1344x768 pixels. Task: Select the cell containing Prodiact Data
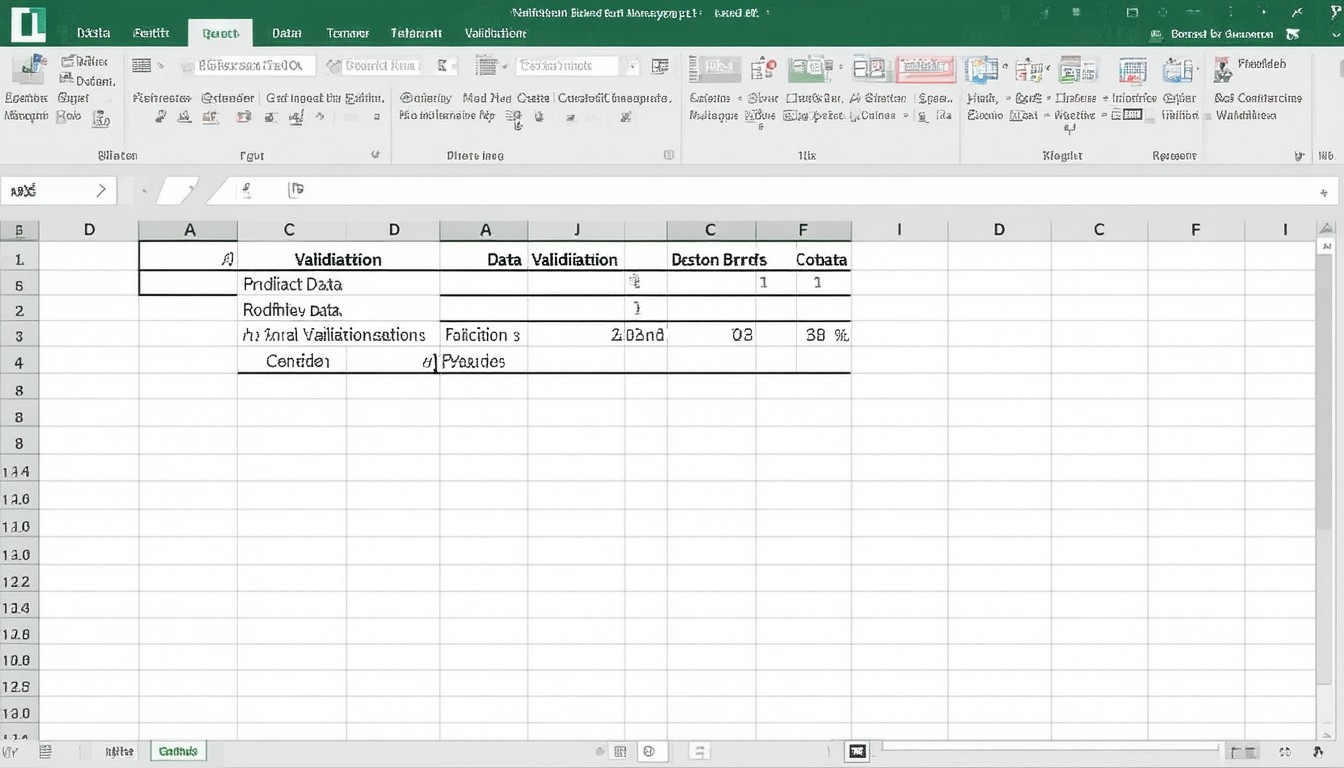(292, 284)
